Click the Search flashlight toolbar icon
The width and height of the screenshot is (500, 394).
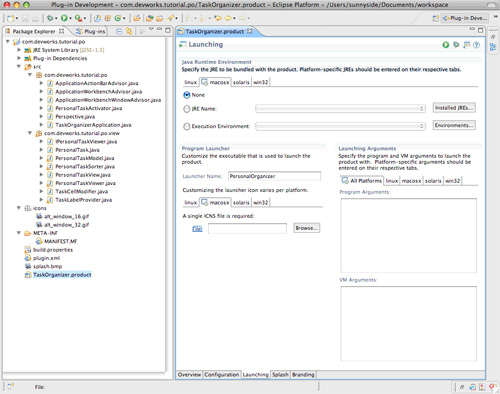point(170,18)
